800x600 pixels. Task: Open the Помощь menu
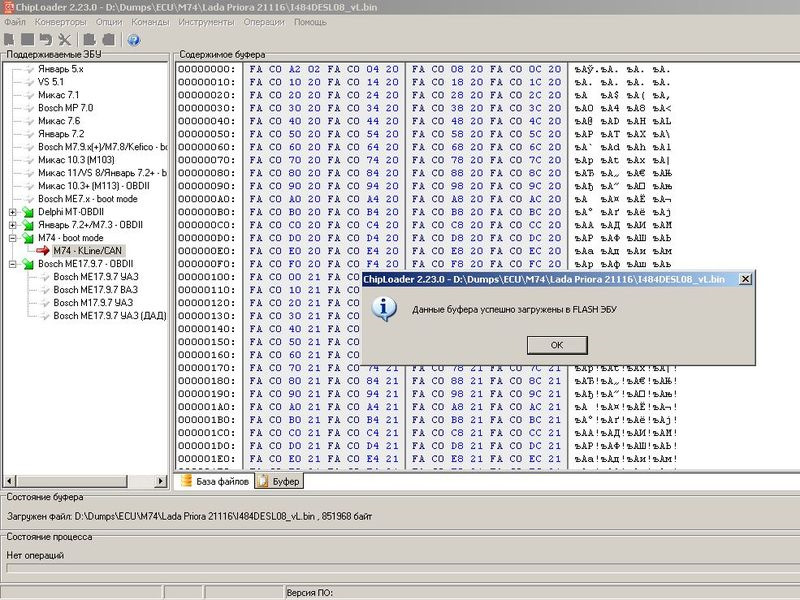coord(310,22)
